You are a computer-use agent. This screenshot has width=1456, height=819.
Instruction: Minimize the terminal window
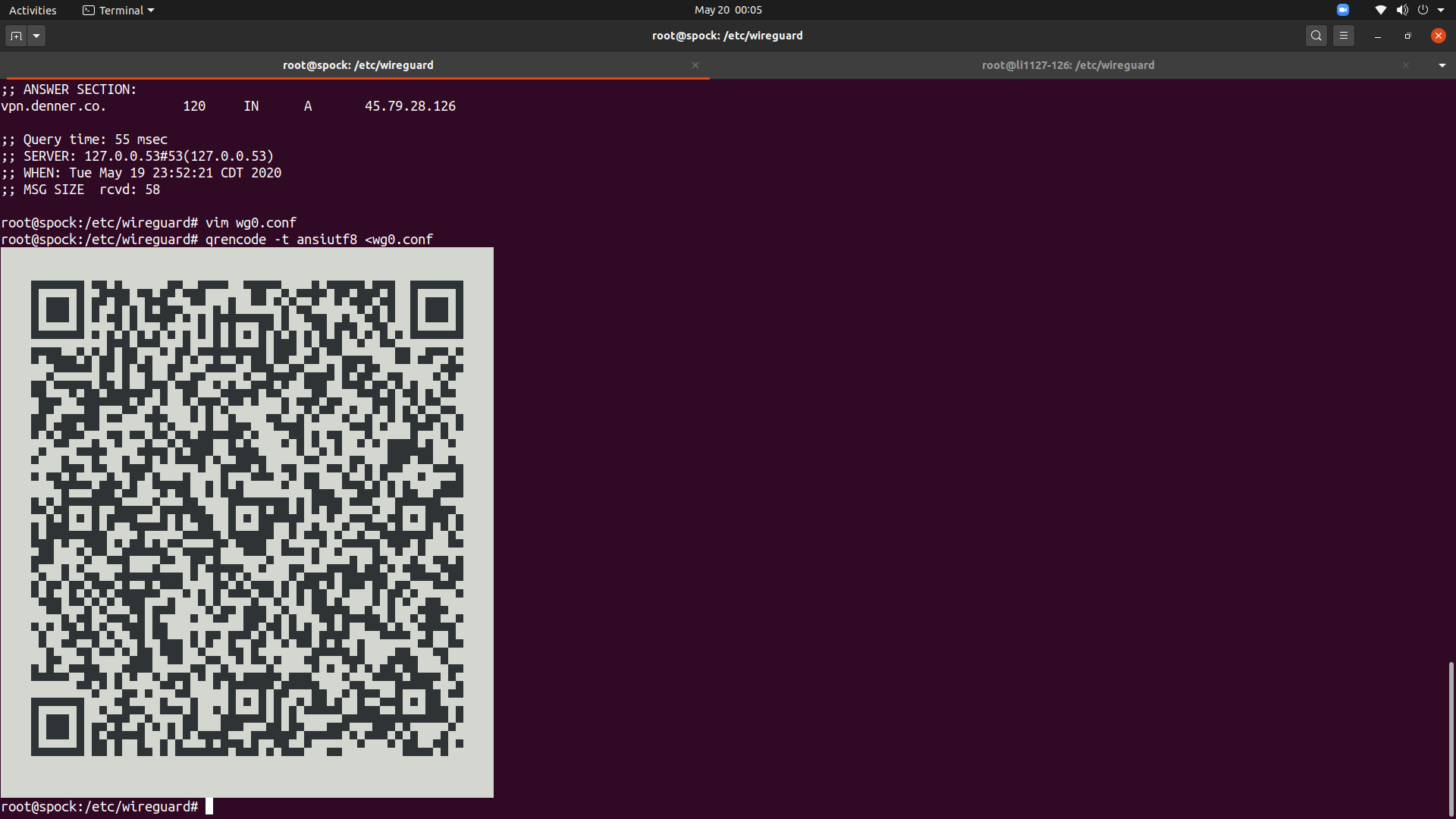pyautogui.click(x=1378, y=36)
